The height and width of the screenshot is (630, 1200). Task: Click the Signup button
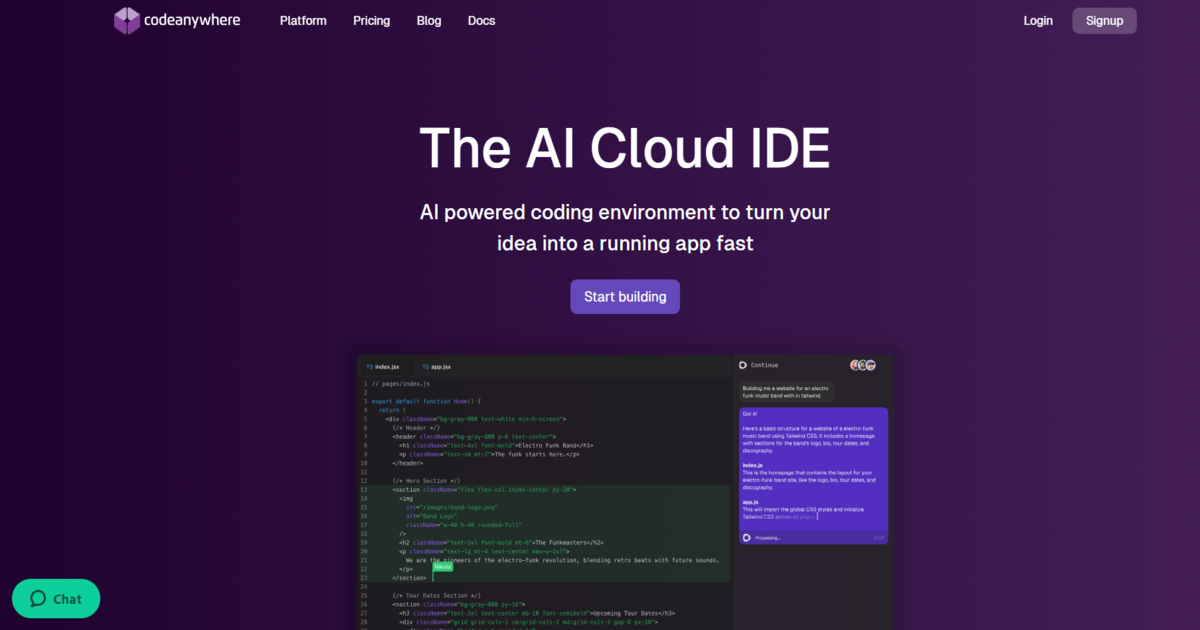[x=1104, y=20]
